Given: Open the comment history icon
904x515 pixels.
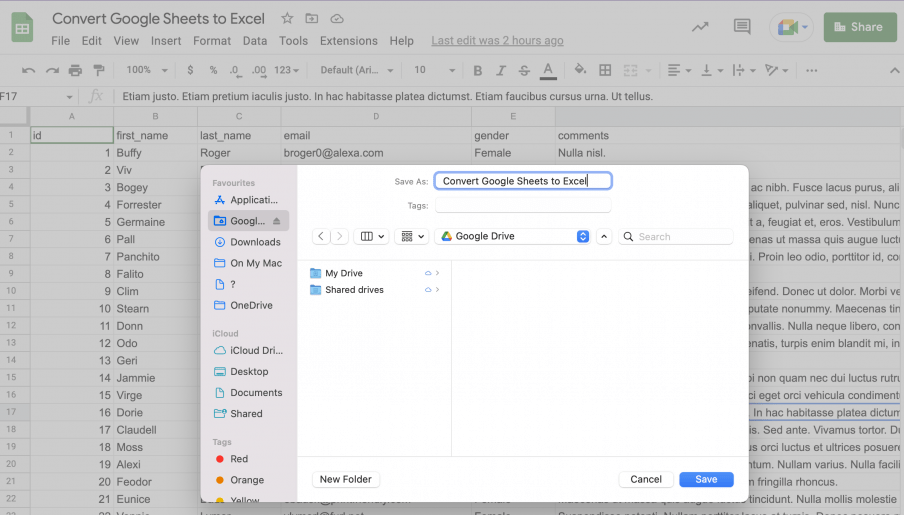Looking at the screenshot, I should coord(741,27).
